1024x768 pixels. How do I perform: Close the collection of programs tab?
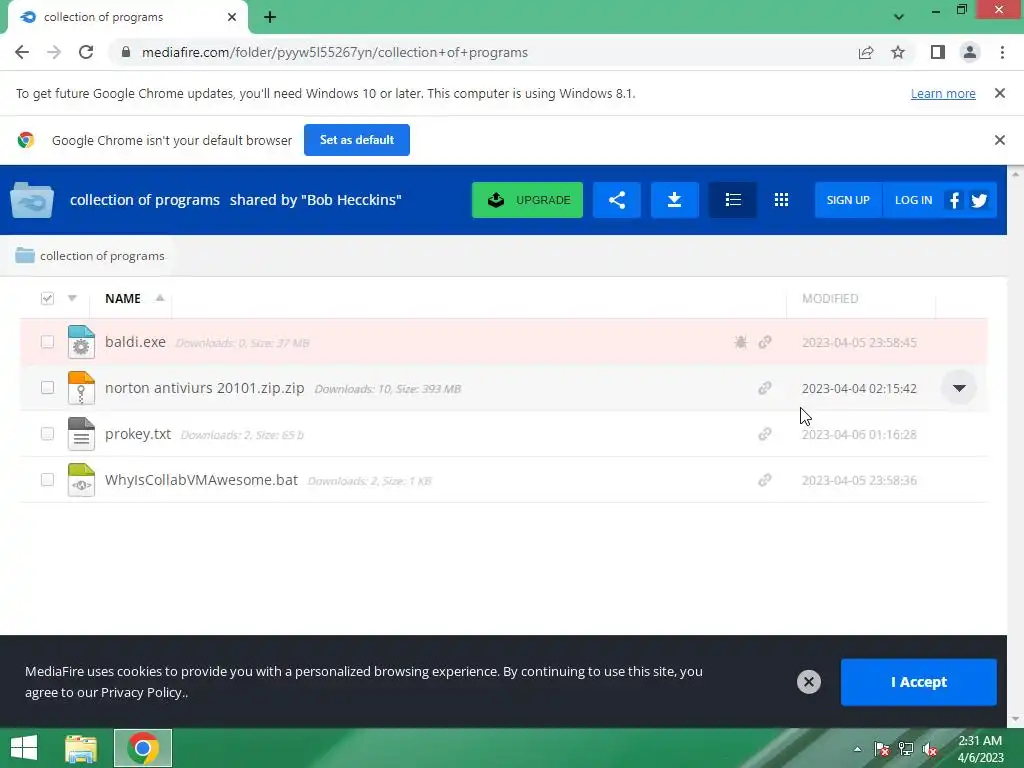pos(232,18)
